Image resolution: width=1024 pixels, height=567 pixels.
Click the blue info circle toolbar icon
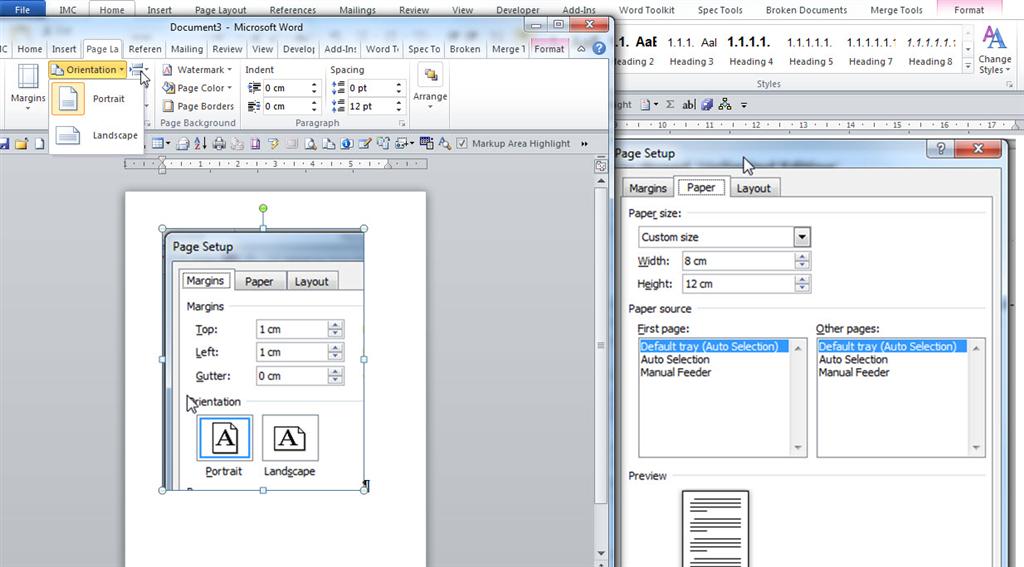pyautogui.click(x=346, y=144)
